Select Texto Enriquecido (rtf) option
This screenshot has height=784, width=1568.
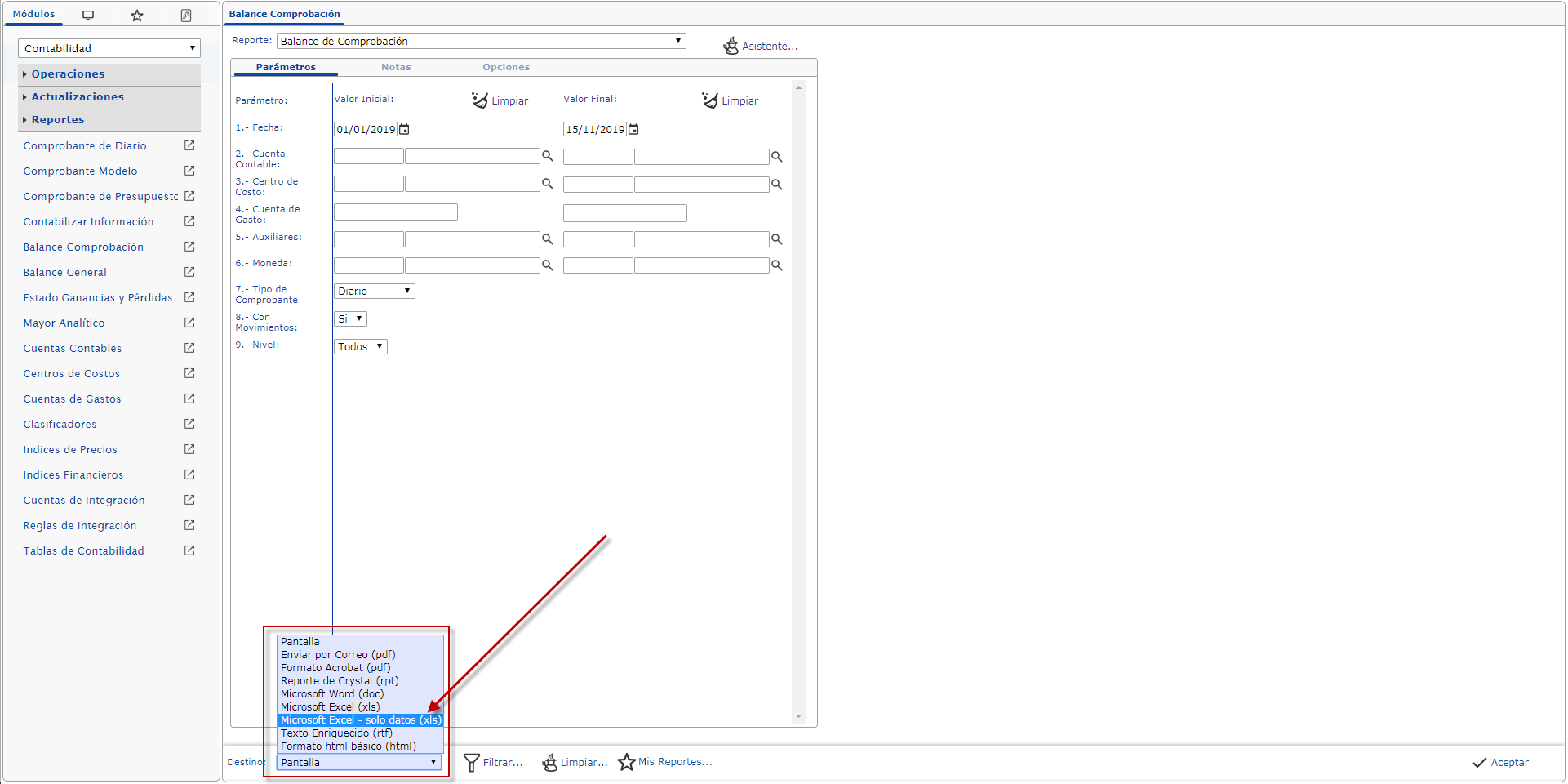[361, 733]
